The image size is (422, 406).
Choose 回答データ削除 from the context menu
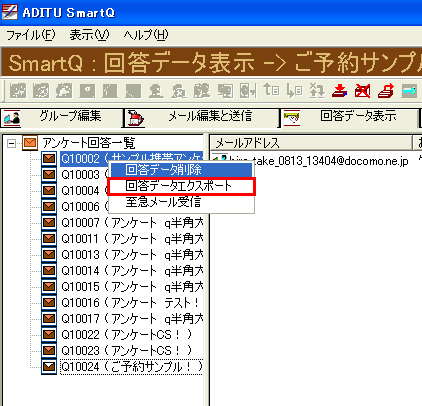click(181, 170)
